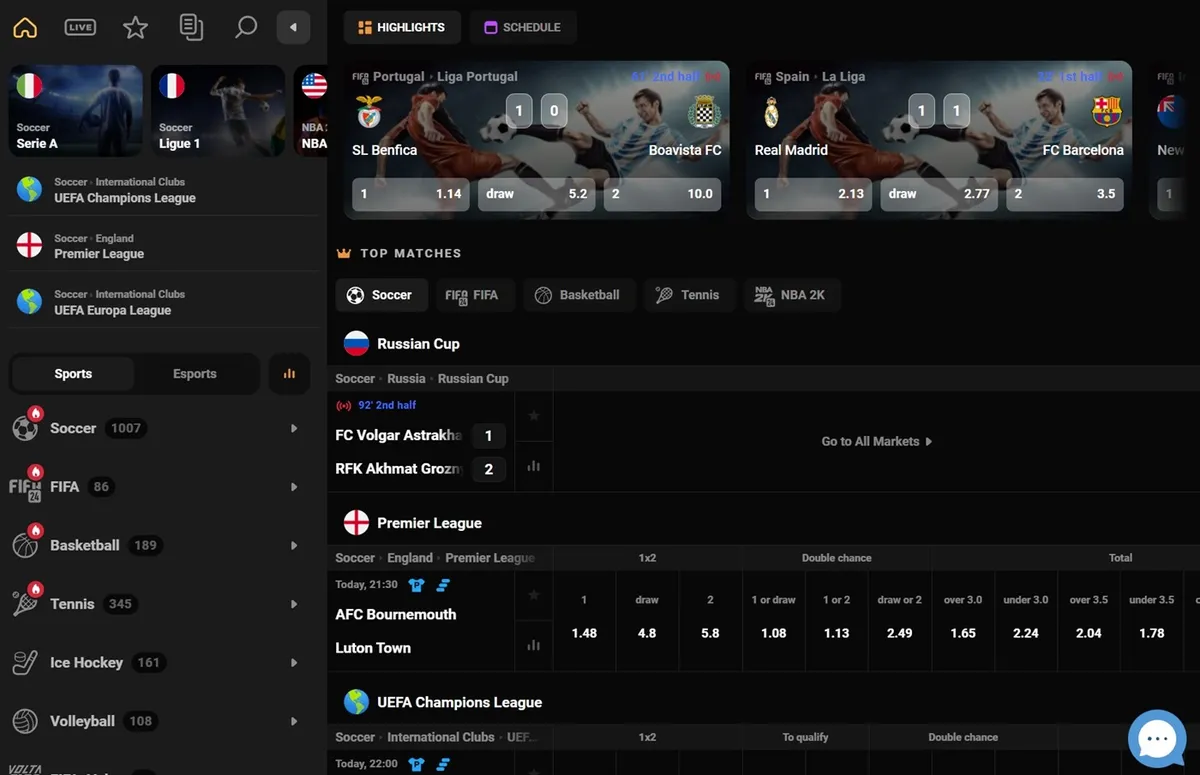Select the Soccer icon in the sidebar
The height and width of the screenshot is (775, 1200).
[x=25, y=427]
